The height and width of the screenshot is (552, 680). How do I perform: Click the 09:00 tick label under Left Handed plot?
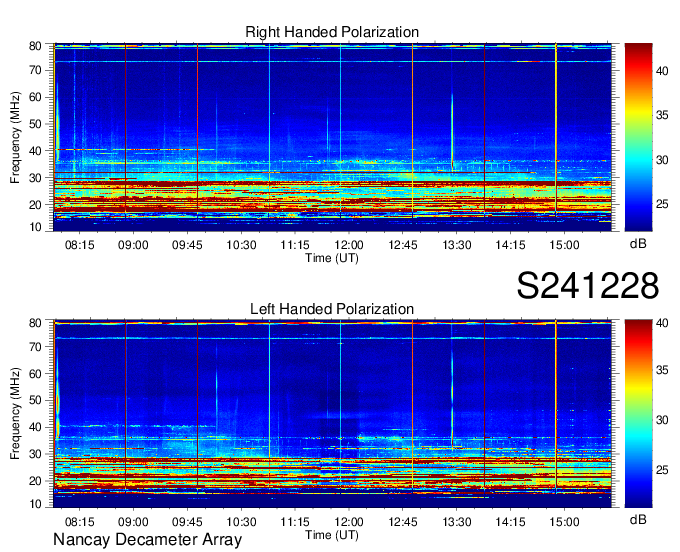[133, 522]
